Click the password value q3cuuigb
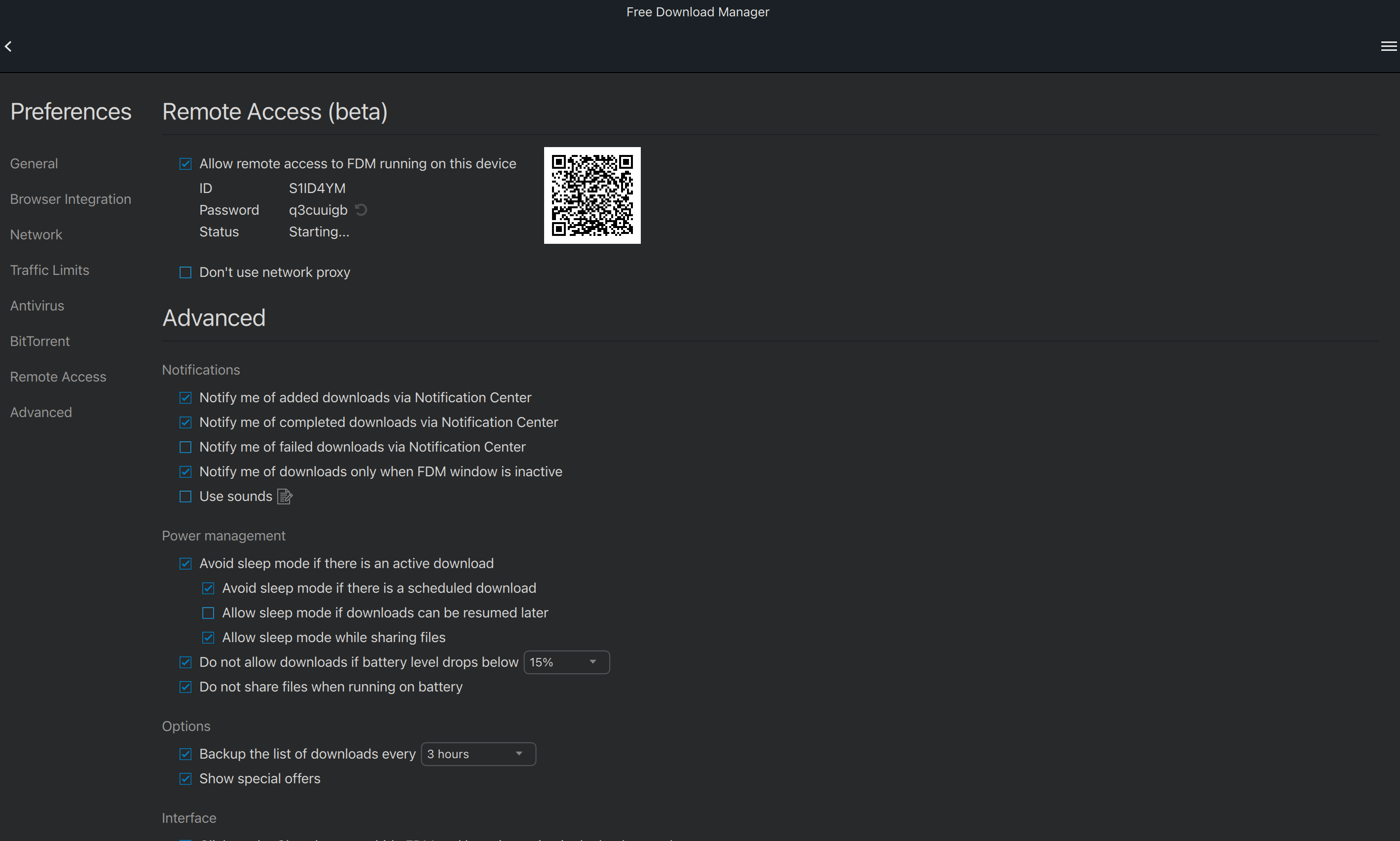Screen dimensions: 1400x841 (x=318, y=210)
